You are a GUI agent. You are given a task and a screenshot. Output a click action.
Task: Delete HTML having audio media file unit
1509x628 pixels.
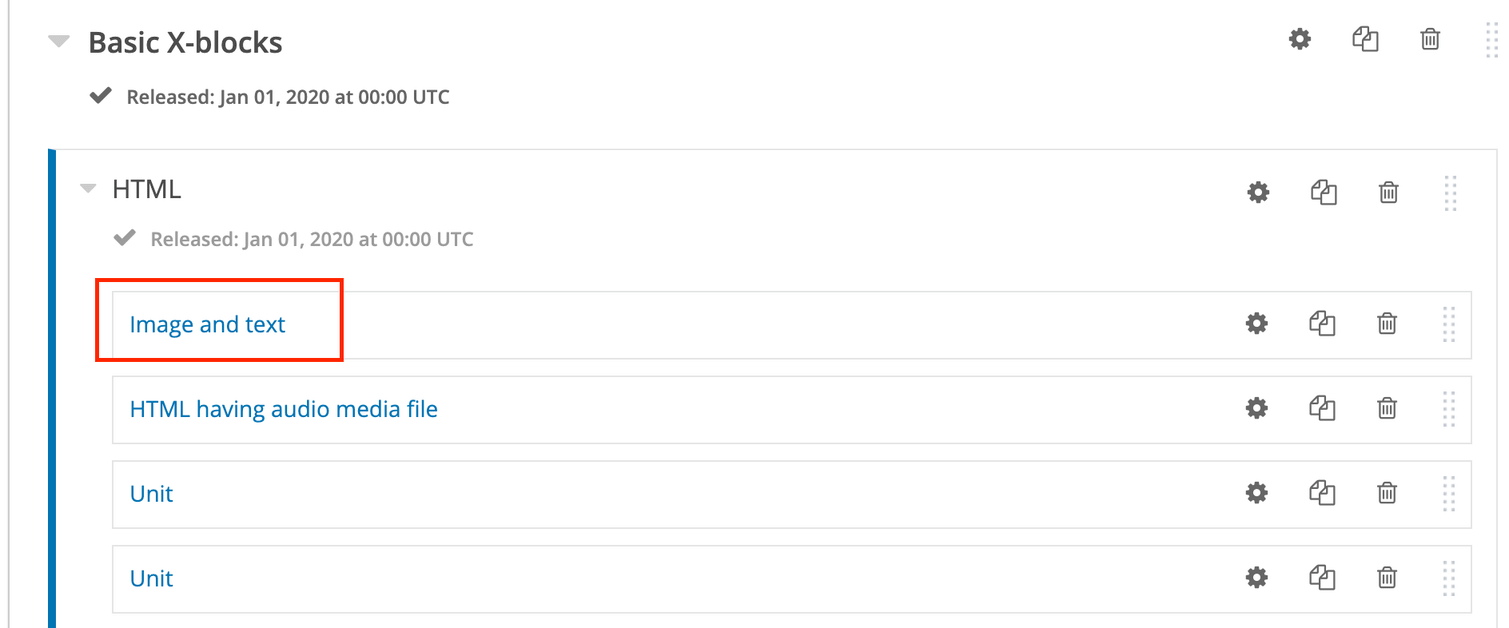[x=1387, y=408]
